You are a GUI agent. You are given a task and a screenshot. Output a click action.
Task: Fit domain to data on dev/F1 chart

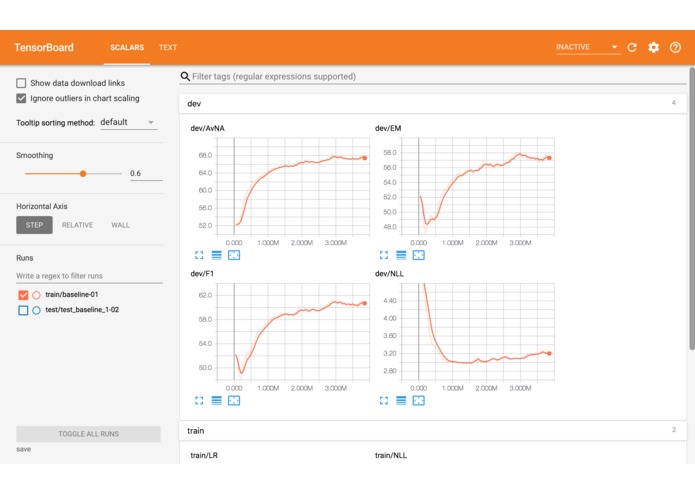tap(234, 401)
